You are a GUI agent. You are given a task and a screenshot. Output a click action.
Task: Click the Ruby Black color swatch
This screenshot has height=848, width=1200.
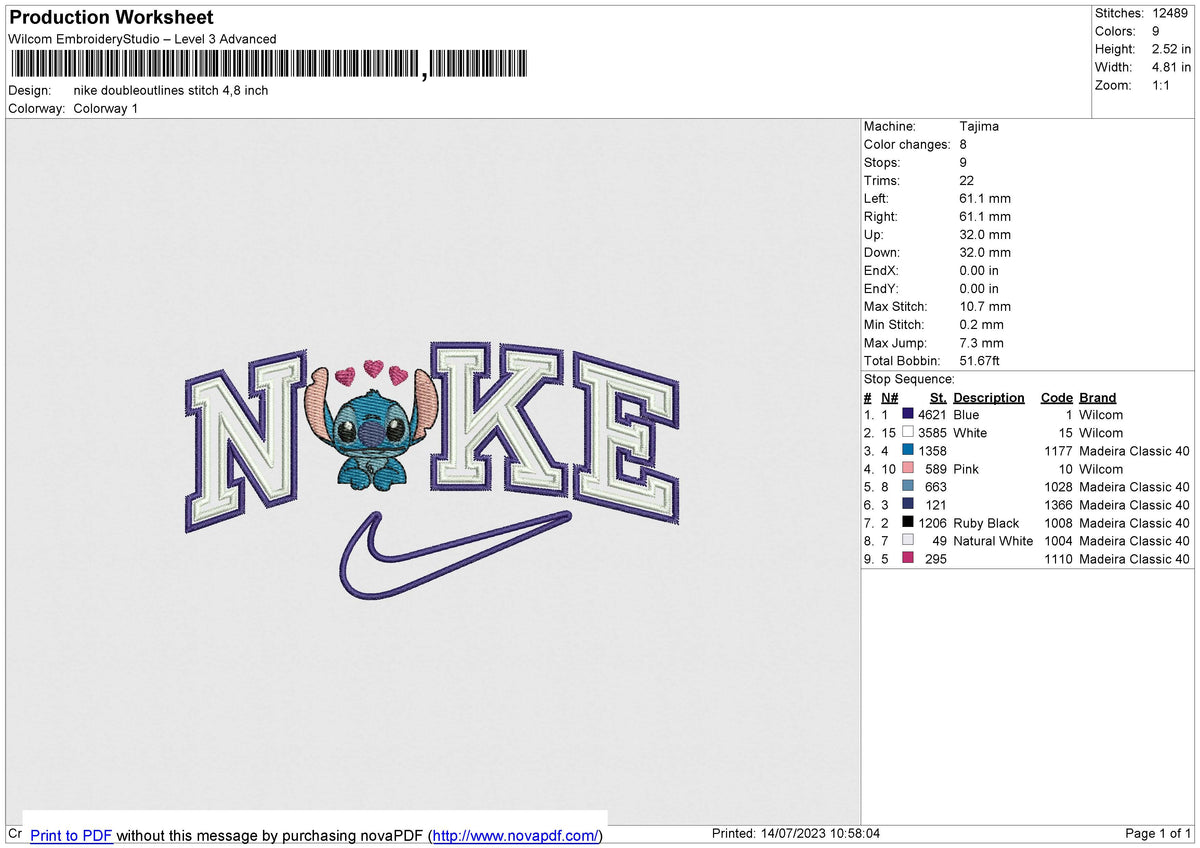pos(908,523)
